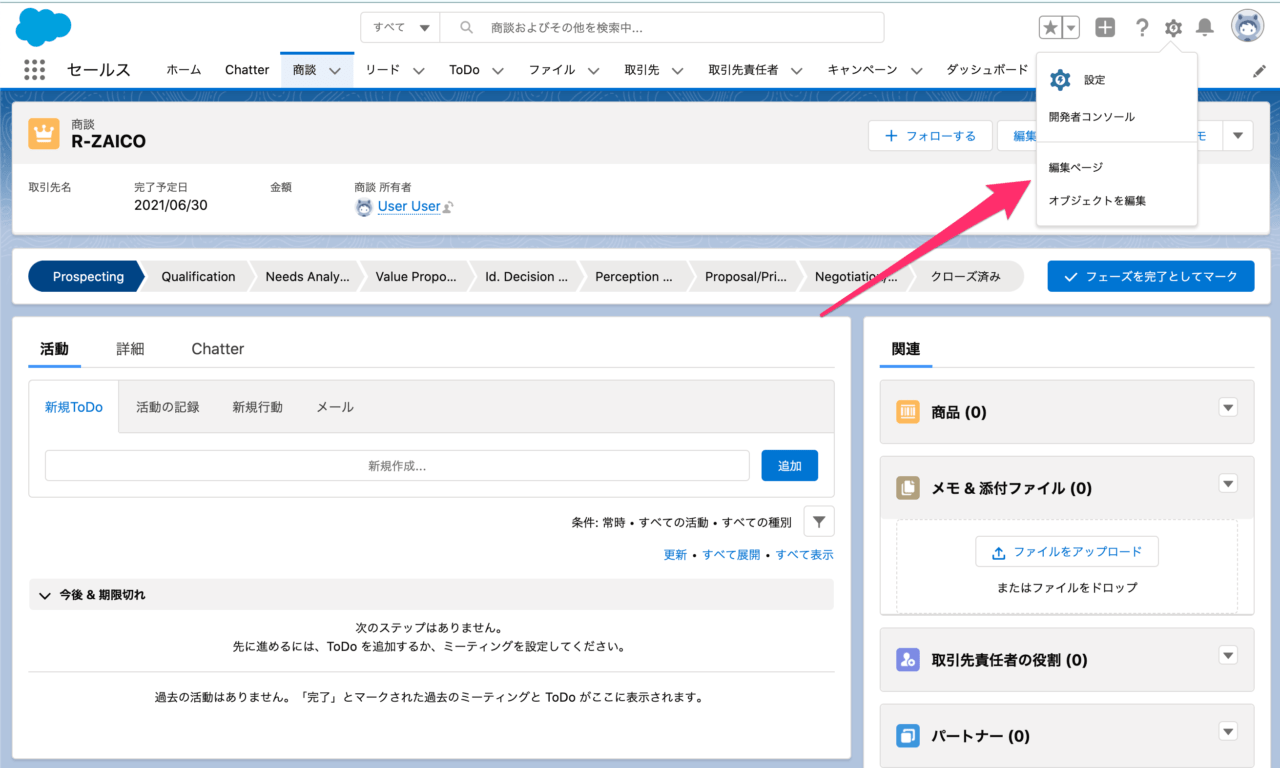Image resolution: width=1280 pixels, height=768 pixels.
Task: Click the filter icon for activities
Action: tap(819, 521)
